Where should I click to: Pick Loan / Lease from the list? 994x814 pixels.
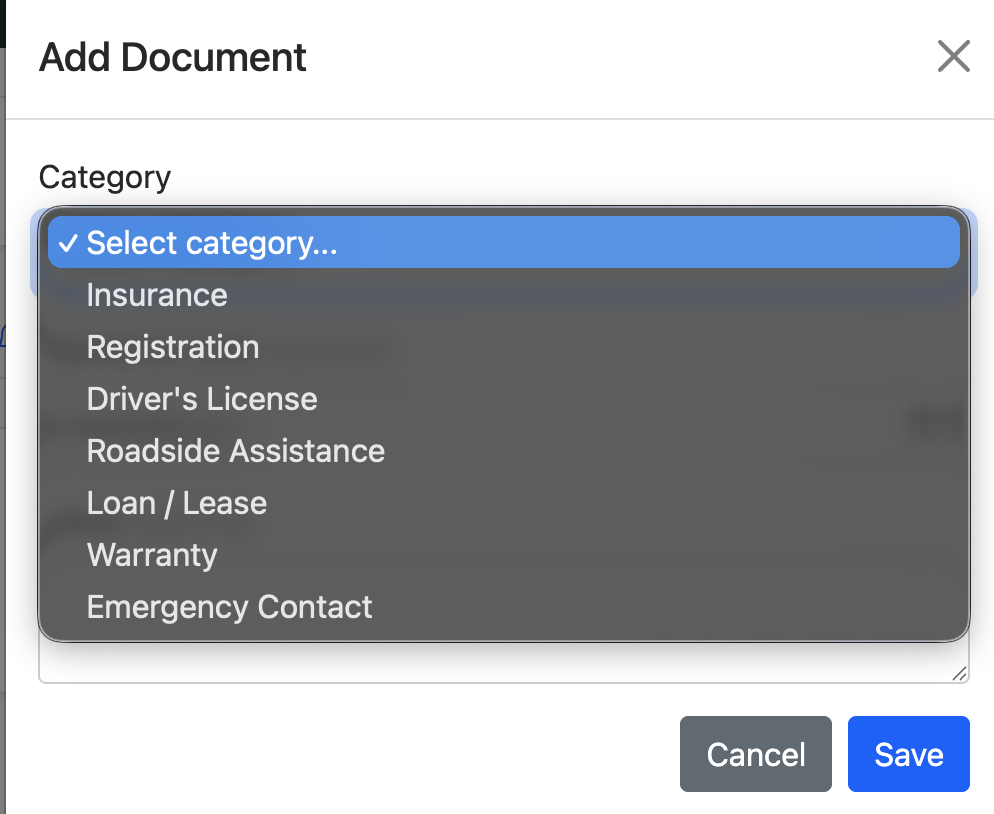pos(176,502)
